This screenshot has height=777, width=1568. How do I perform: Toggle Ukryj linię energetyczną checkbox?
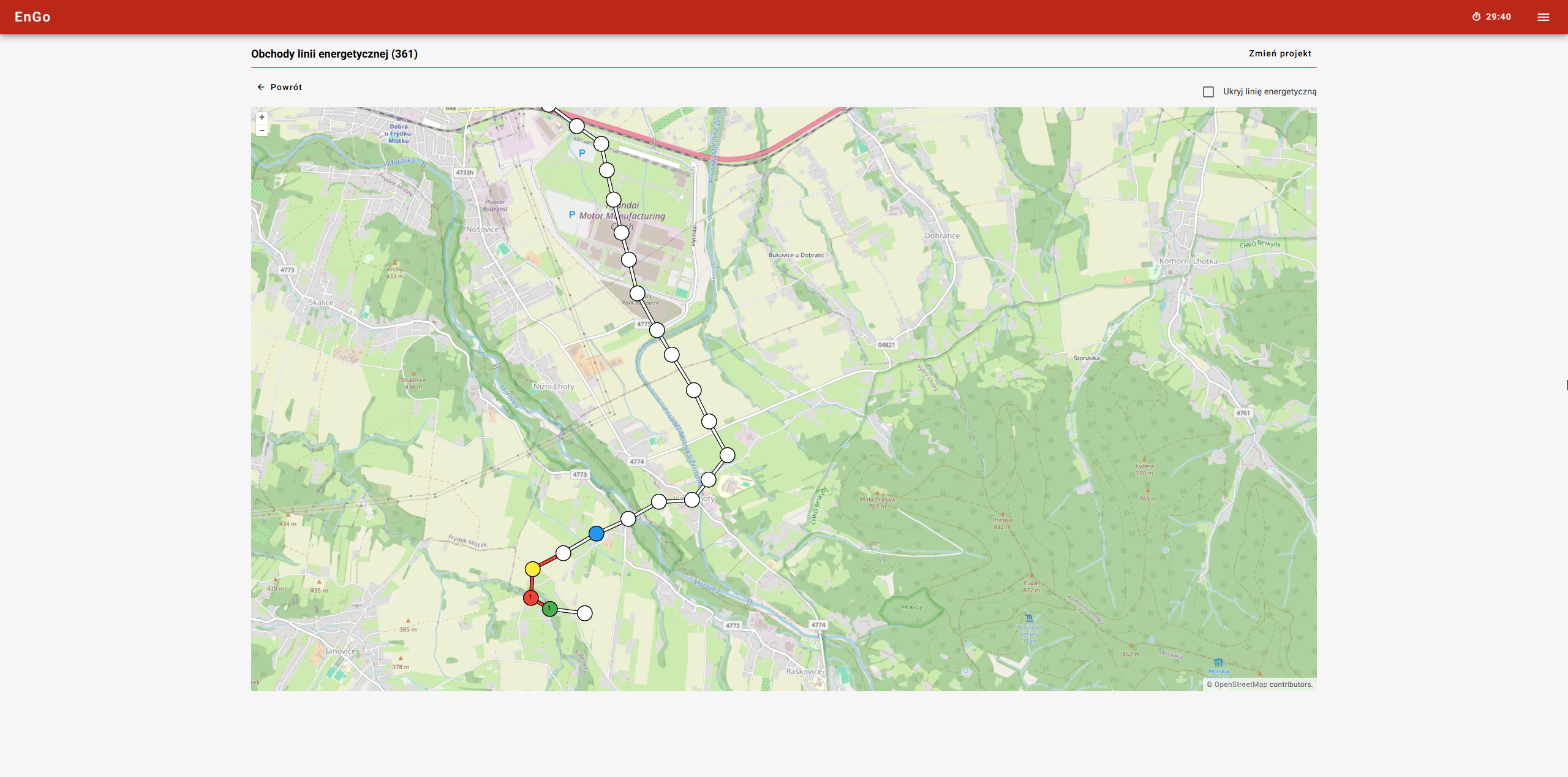pyautogui.click(x=1208, y=92)
